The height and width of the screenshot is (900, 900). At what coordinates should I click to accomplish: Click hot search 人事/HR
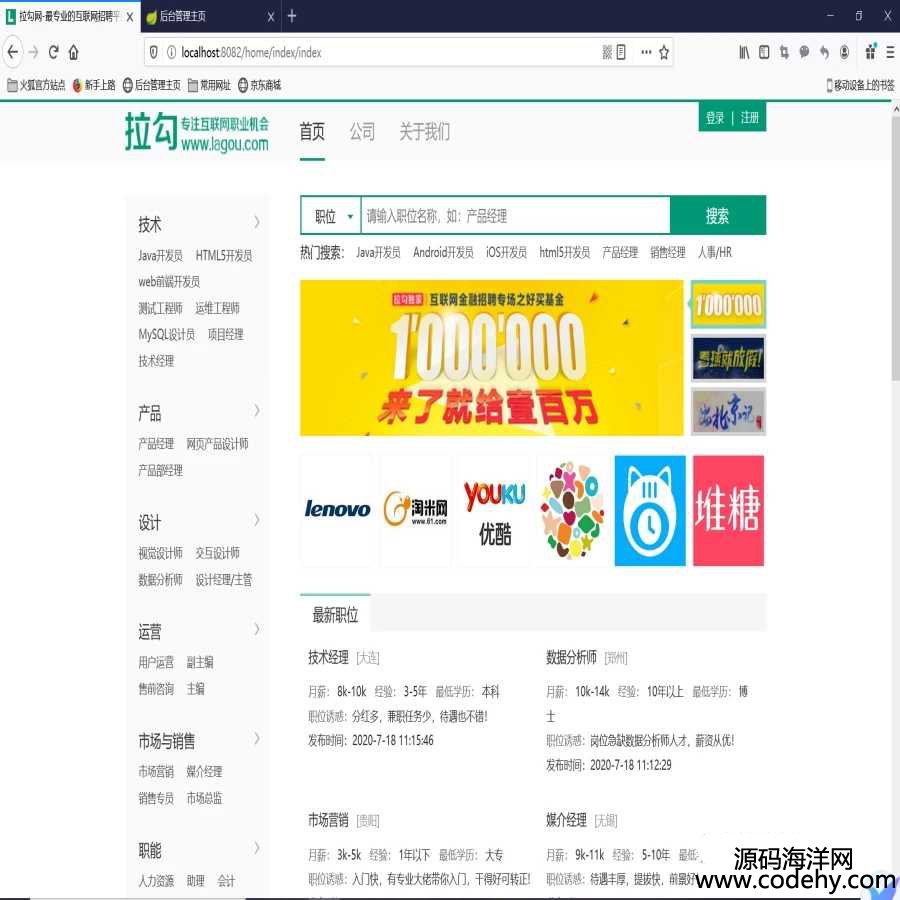pyautogui.click(x=715, y=253)
